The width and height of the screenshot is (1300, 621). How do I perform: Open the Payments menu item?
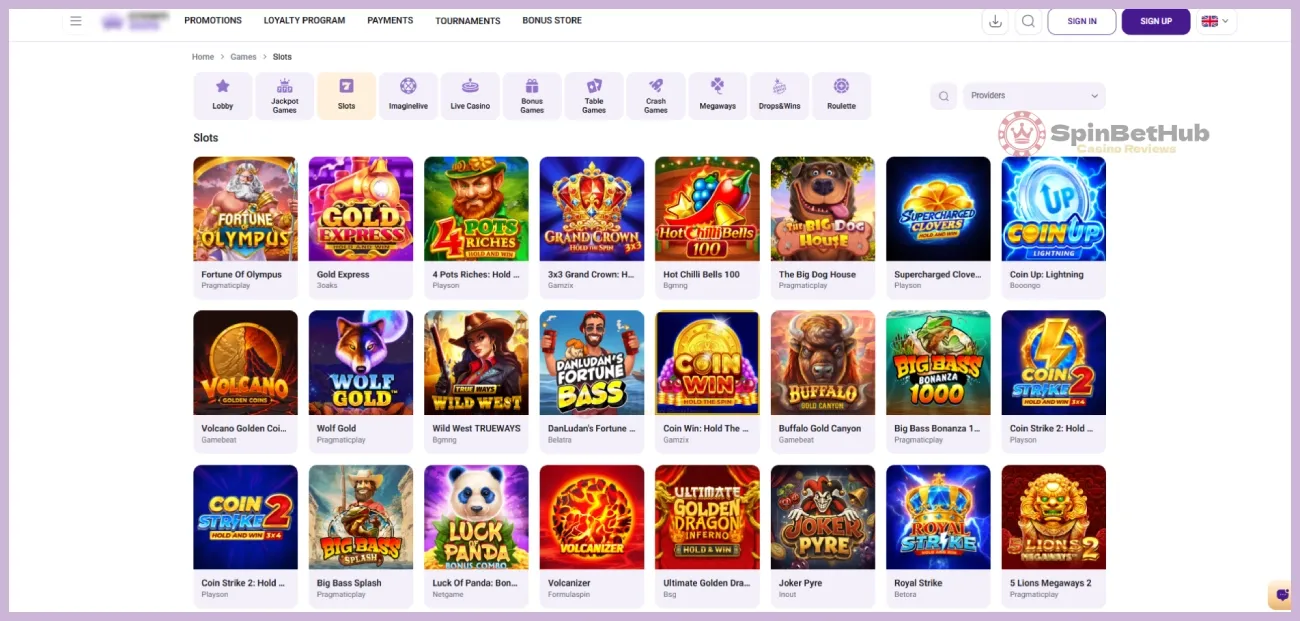(x=390, y=21)
